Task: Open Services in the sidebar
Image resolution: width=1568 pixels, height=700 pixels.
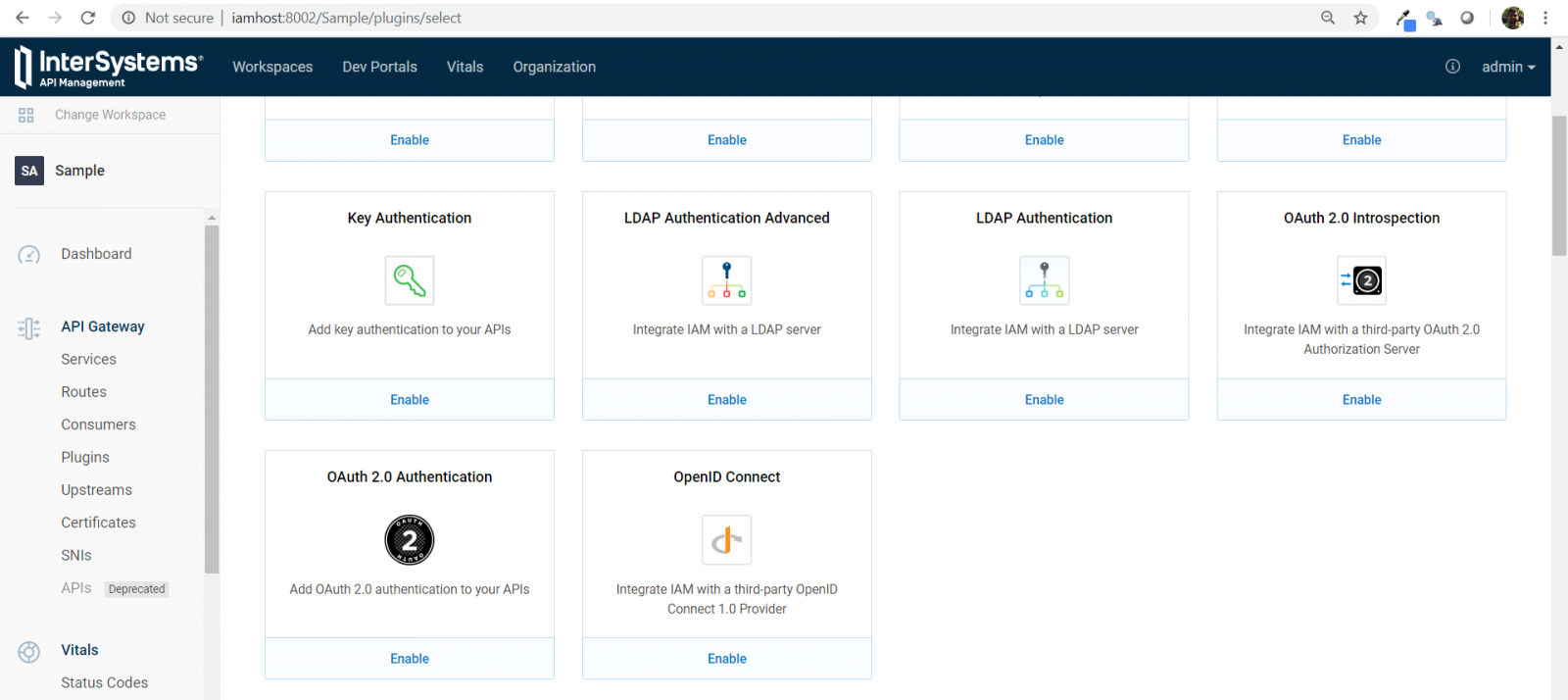Action: (88, 359)
